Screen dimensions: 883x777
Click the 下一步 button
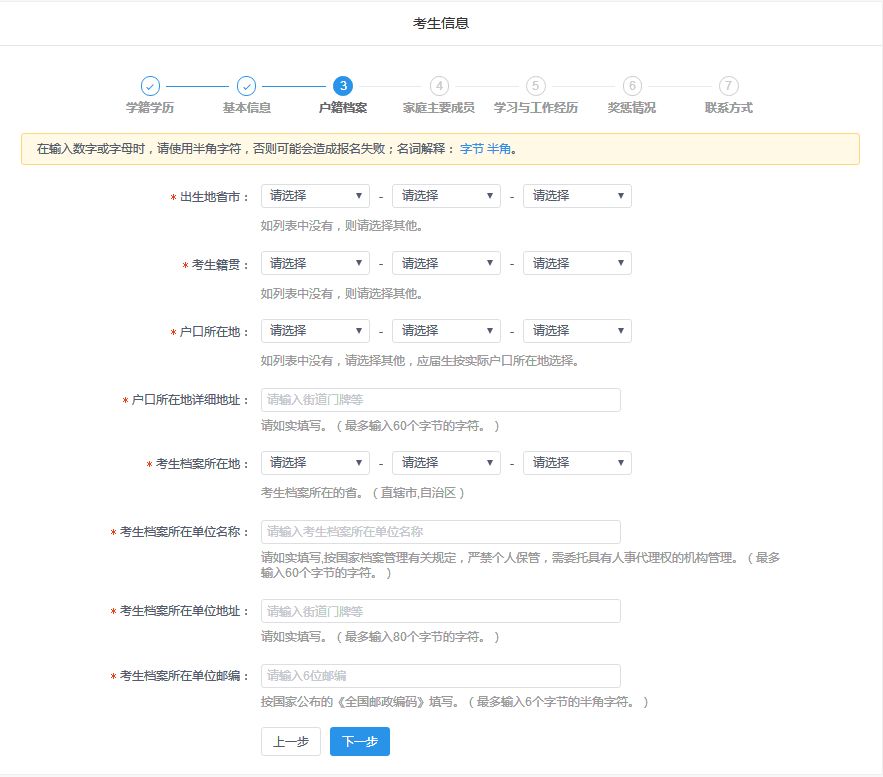pos(360,742)
